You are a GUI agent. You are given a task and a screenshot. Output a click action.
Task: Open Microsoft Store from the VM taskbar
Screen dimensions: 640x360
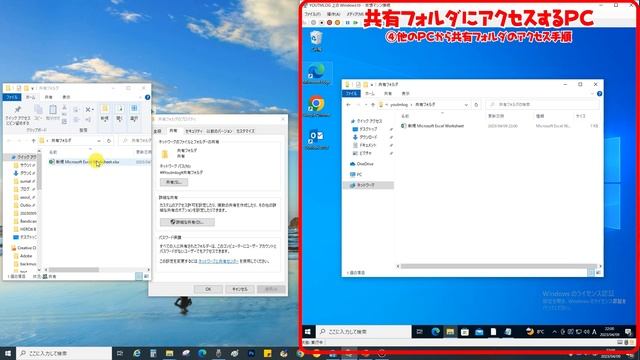[464, 331]
